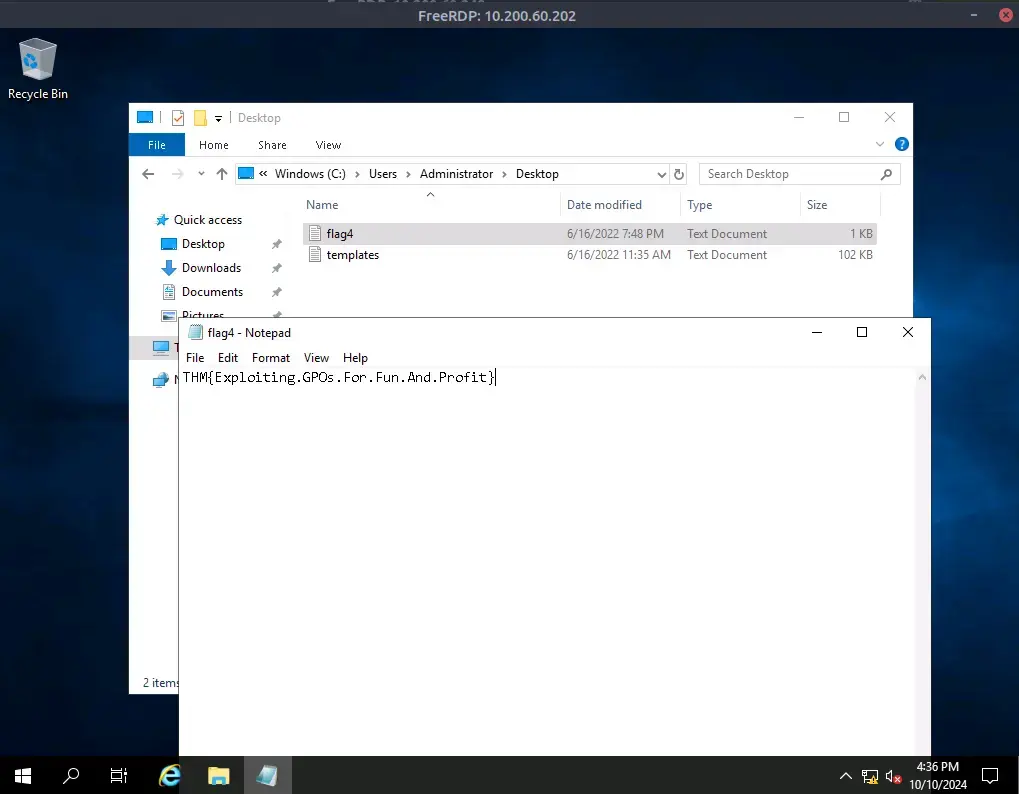The image size is (1019, 794).
Task: Open the address bar history dropdown
Action: coord(662,174)
